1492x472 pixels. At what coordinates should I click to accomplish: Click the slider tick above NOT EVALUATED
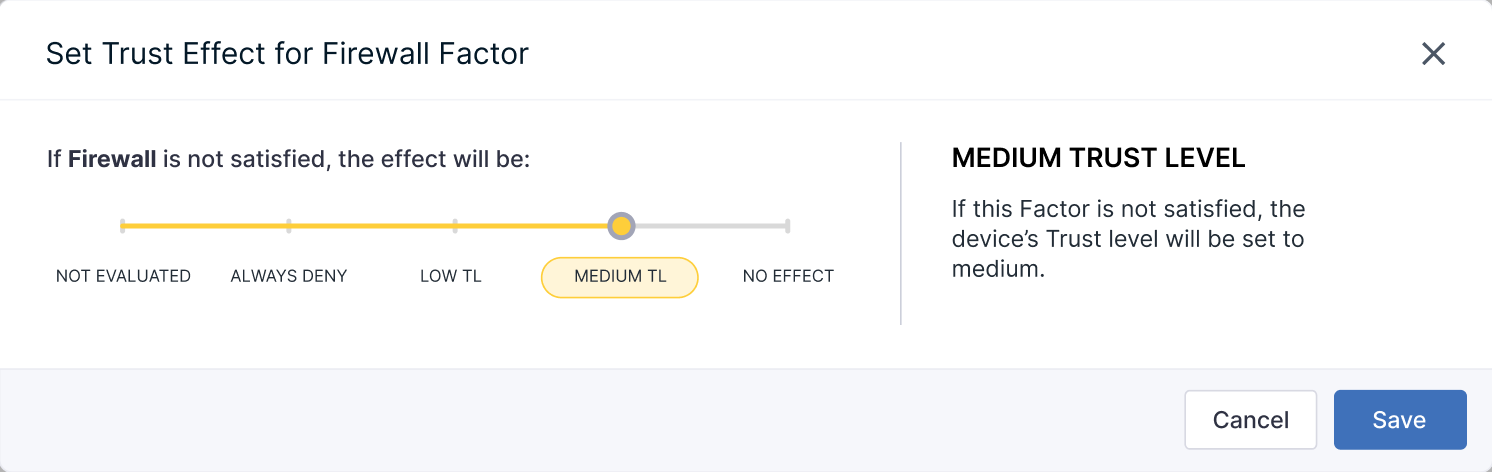tap(122, 226)
